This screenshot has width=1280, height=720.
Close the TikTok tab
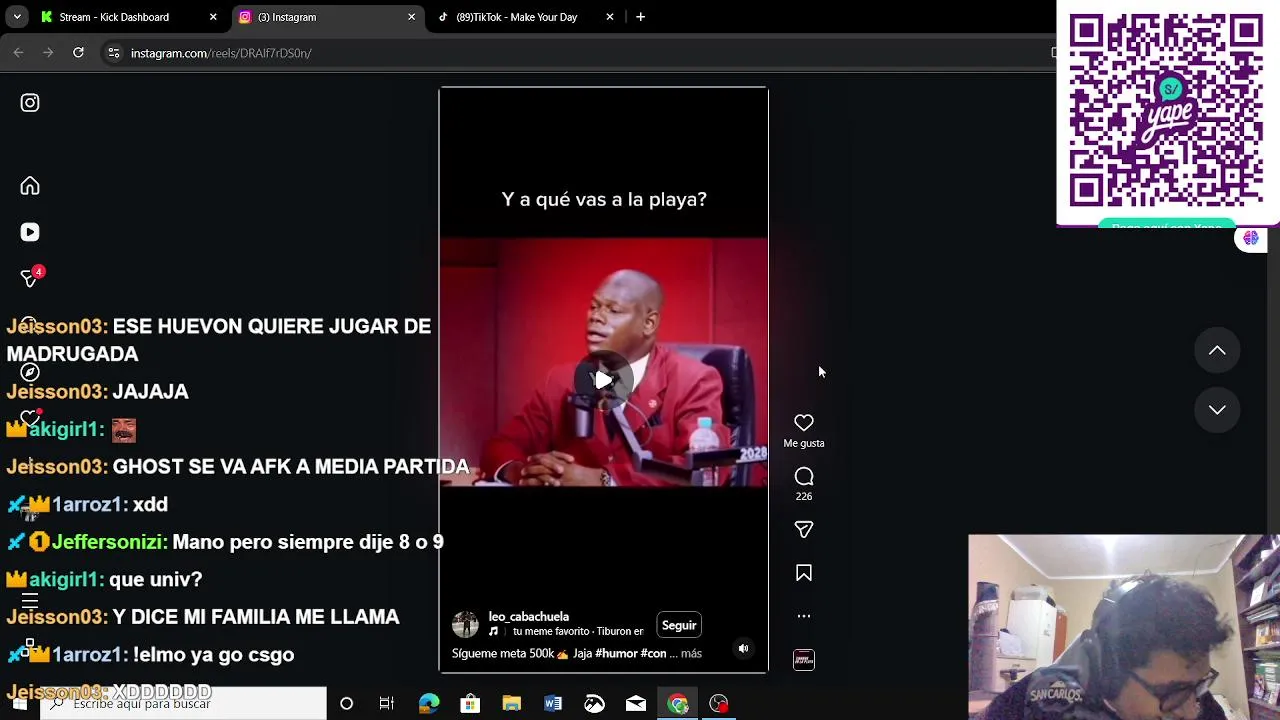pyautogui.click(x=610, y=17)
